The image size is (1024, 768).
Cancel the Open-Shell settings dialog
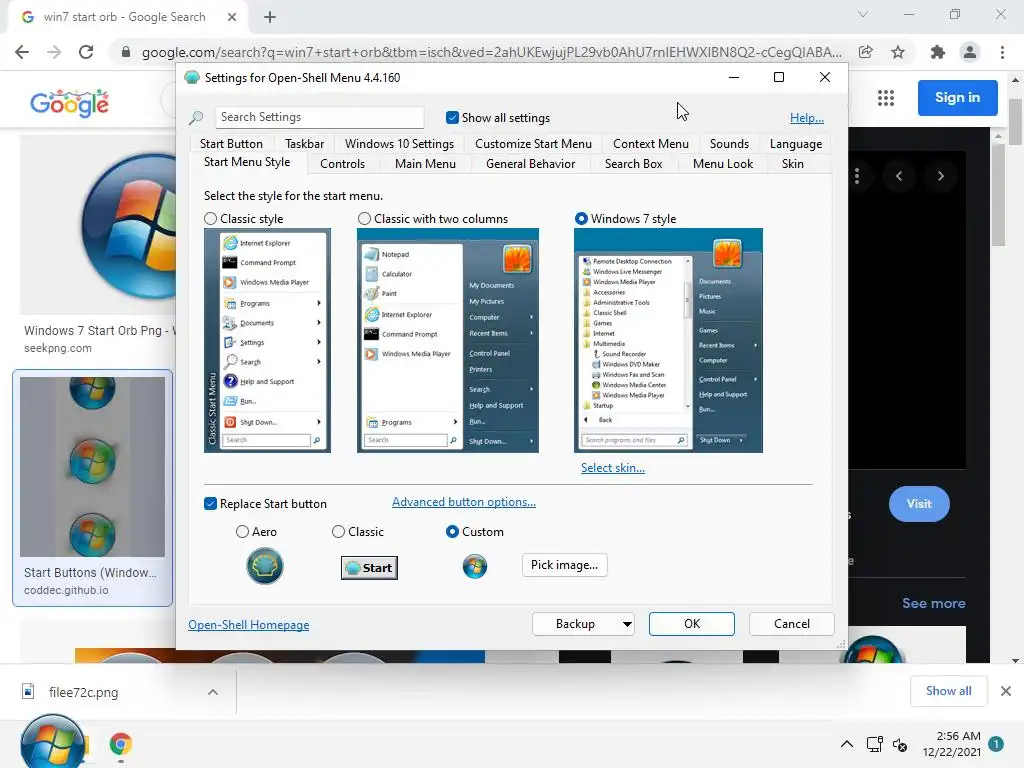[x=792, y=624]
